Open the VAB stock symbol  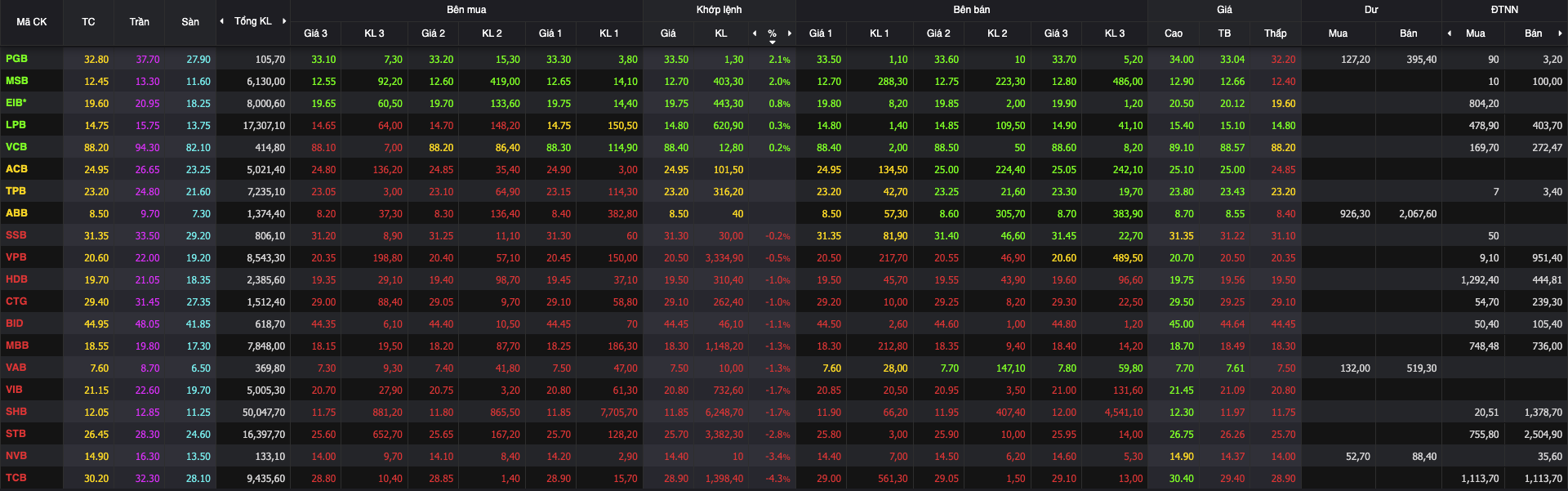pos(16,368)
